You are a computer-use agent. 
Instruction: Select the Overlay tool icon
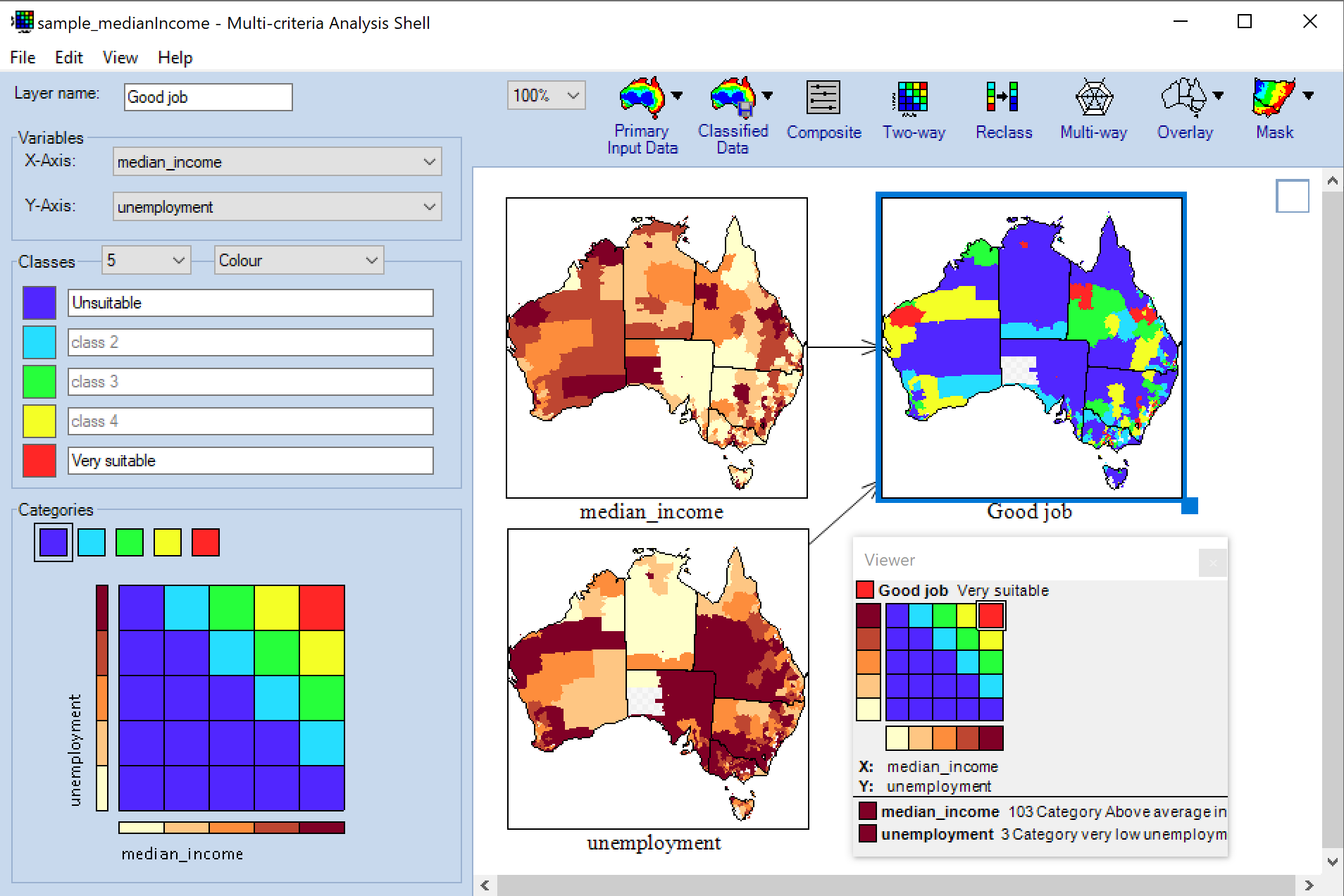click(x=1185, y=97)
